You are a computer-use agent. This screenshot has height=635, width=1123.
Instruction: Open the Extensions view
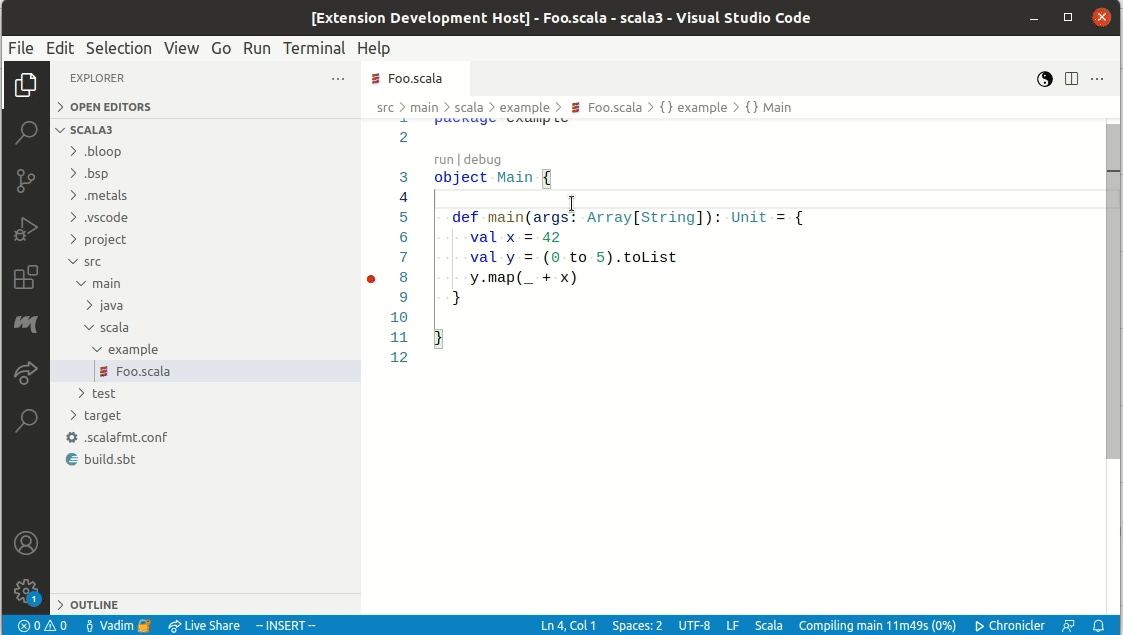(x=26, y=277)
